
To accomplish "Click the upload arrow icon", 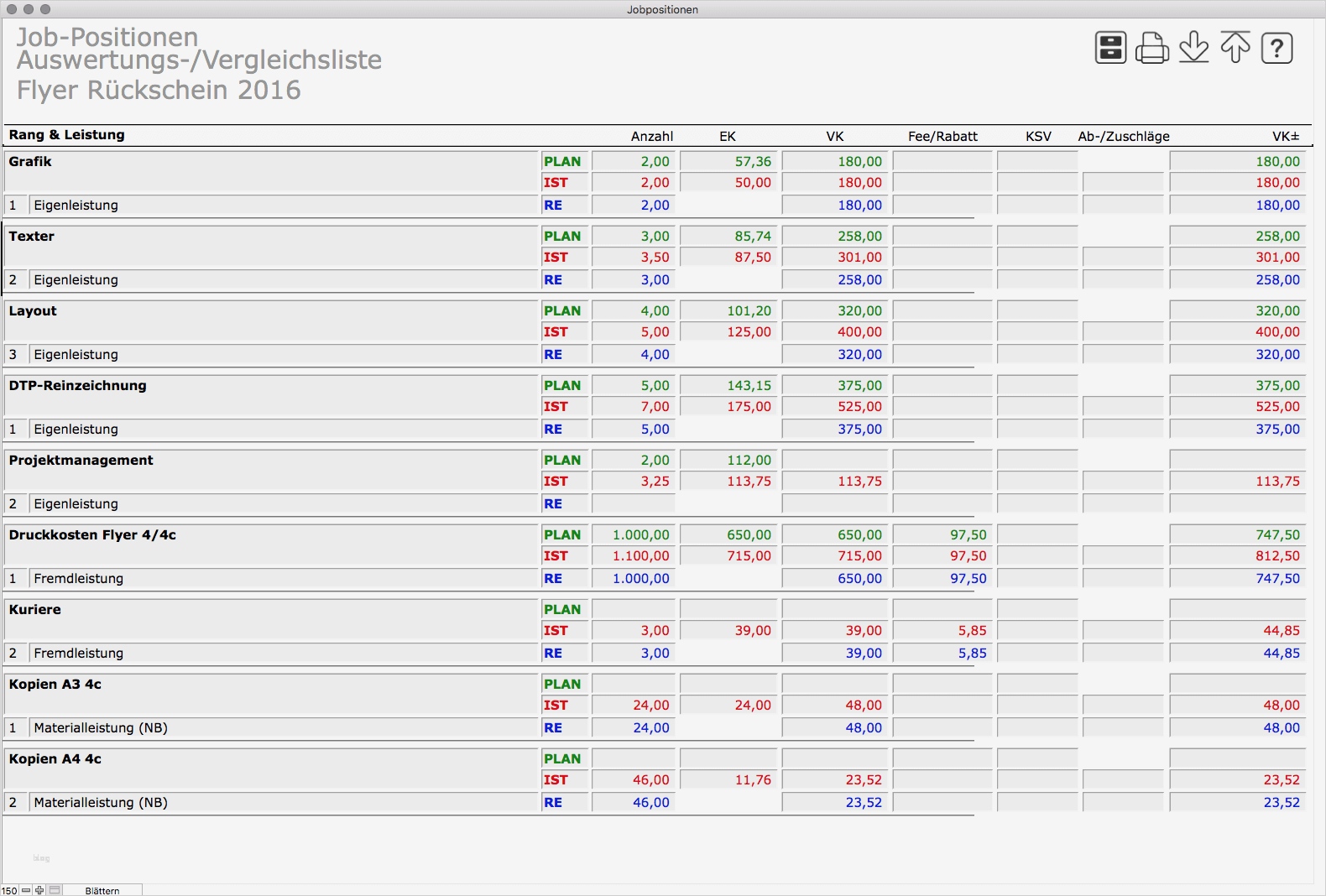I will (x=1235, y=48).
